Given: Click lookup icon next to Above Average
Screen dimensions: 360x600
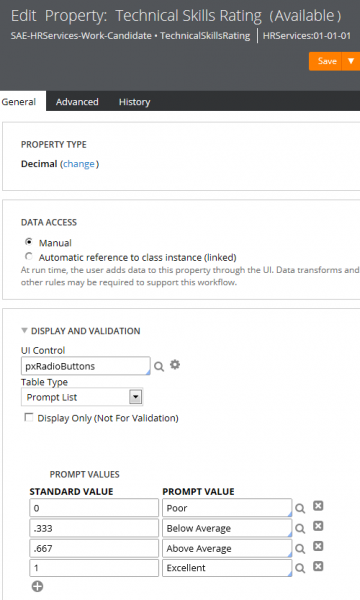Looking at the screenshot, I should click(x=300, y=549).
